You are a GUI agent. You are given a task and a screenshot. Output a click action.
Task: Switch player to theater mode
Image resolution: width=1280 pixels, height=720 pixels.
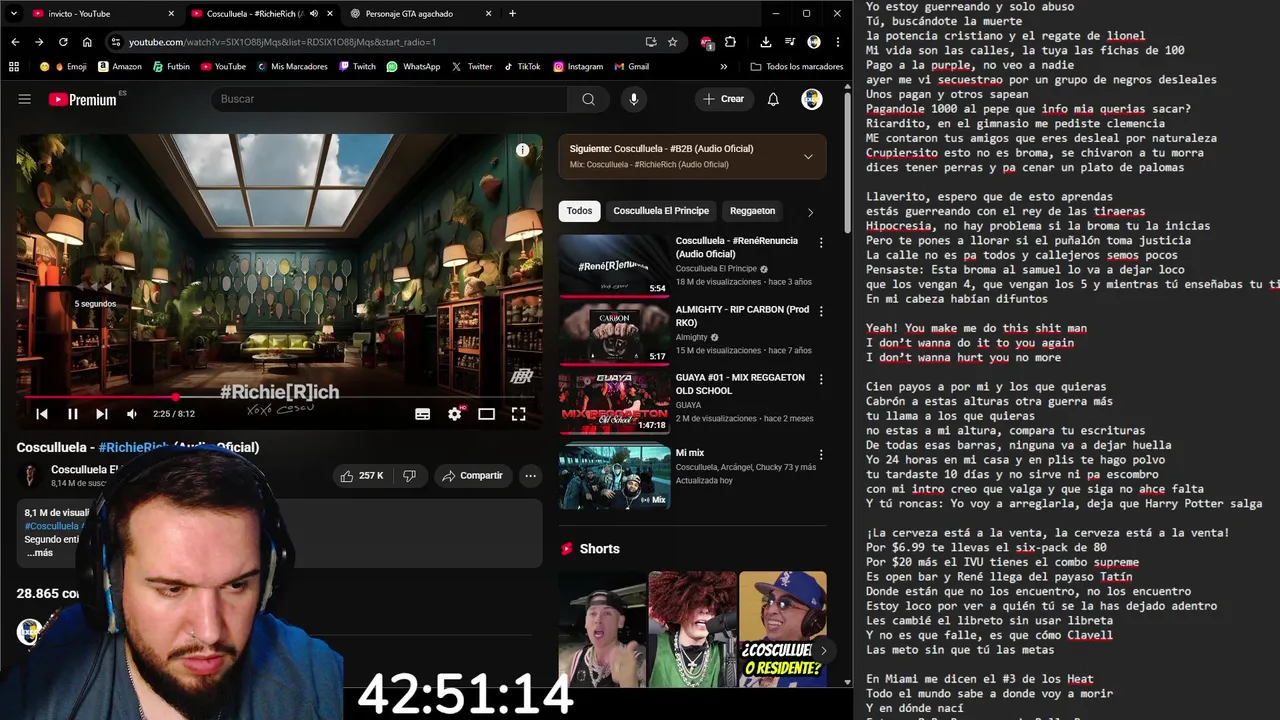tap(487, 414)
